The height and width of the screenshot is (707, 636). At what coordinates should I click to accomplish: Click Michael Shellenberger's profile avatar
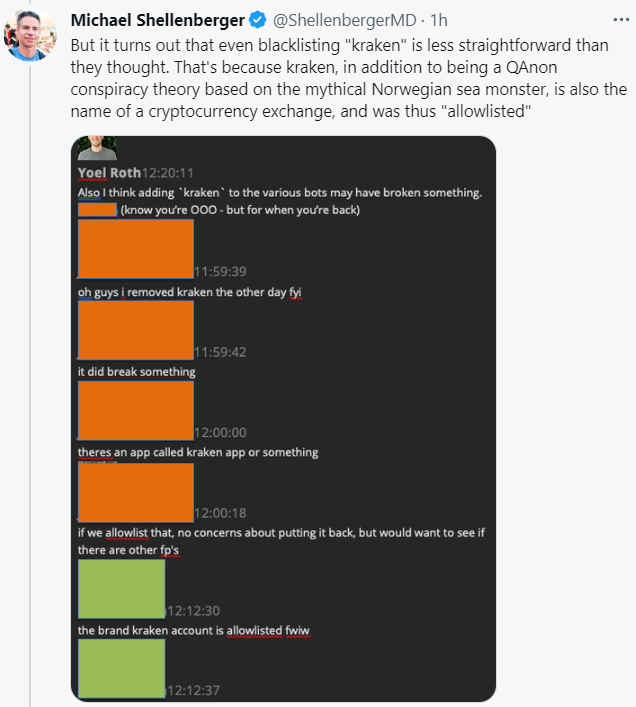(31, 34)
